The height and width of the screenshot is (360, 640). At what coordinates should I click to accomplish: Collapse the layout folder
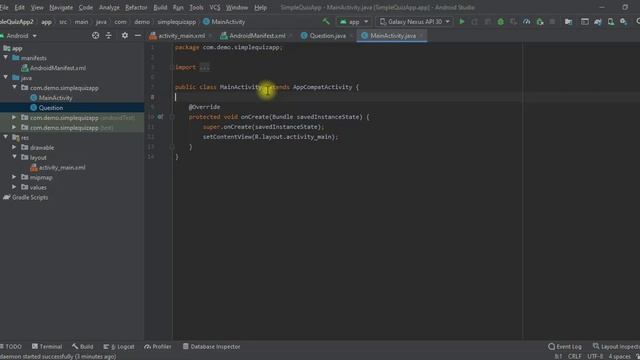(15, 157)
